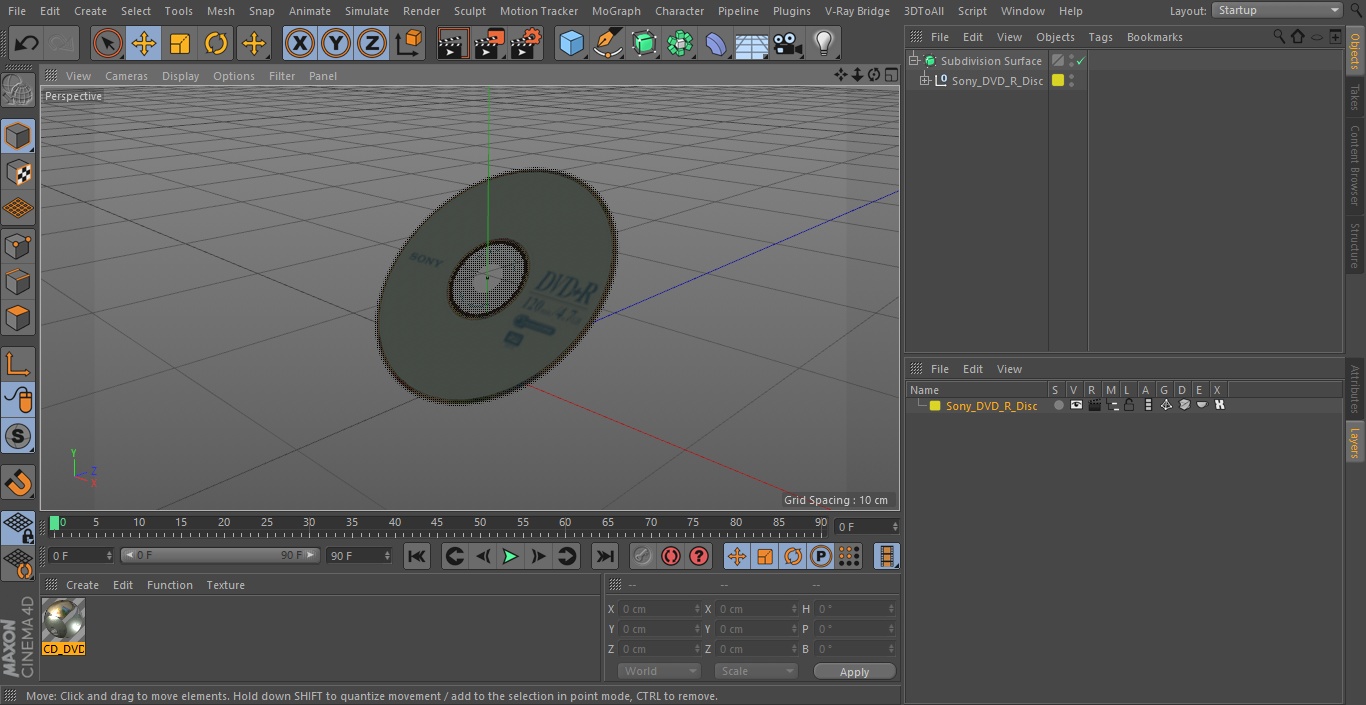
Task: Toggle solo for Sony_DVD_R_Disc layer
Action: pos(1058,406)
